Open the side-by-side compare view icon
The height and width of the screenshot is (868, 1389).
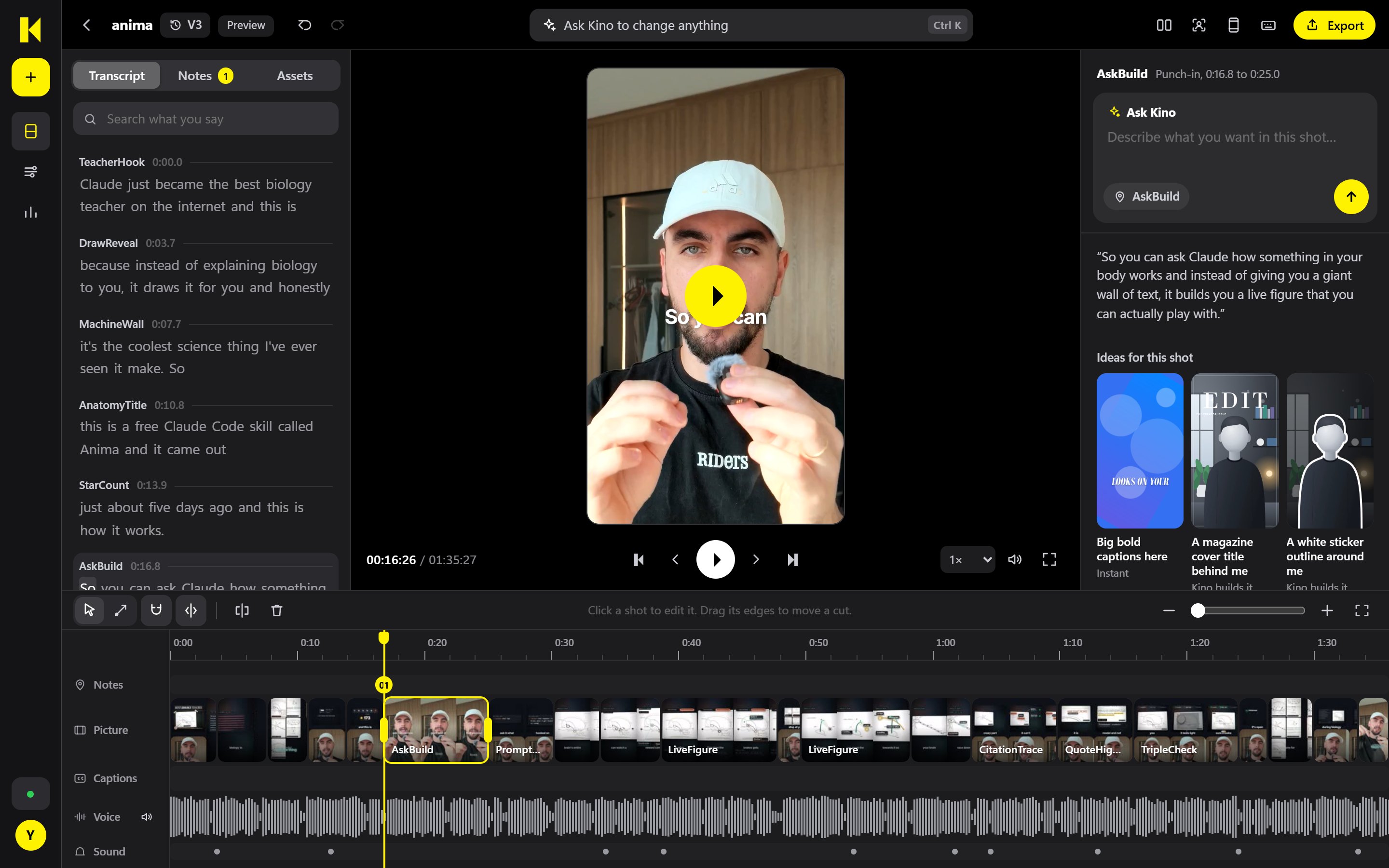[x=1164, y=25]
